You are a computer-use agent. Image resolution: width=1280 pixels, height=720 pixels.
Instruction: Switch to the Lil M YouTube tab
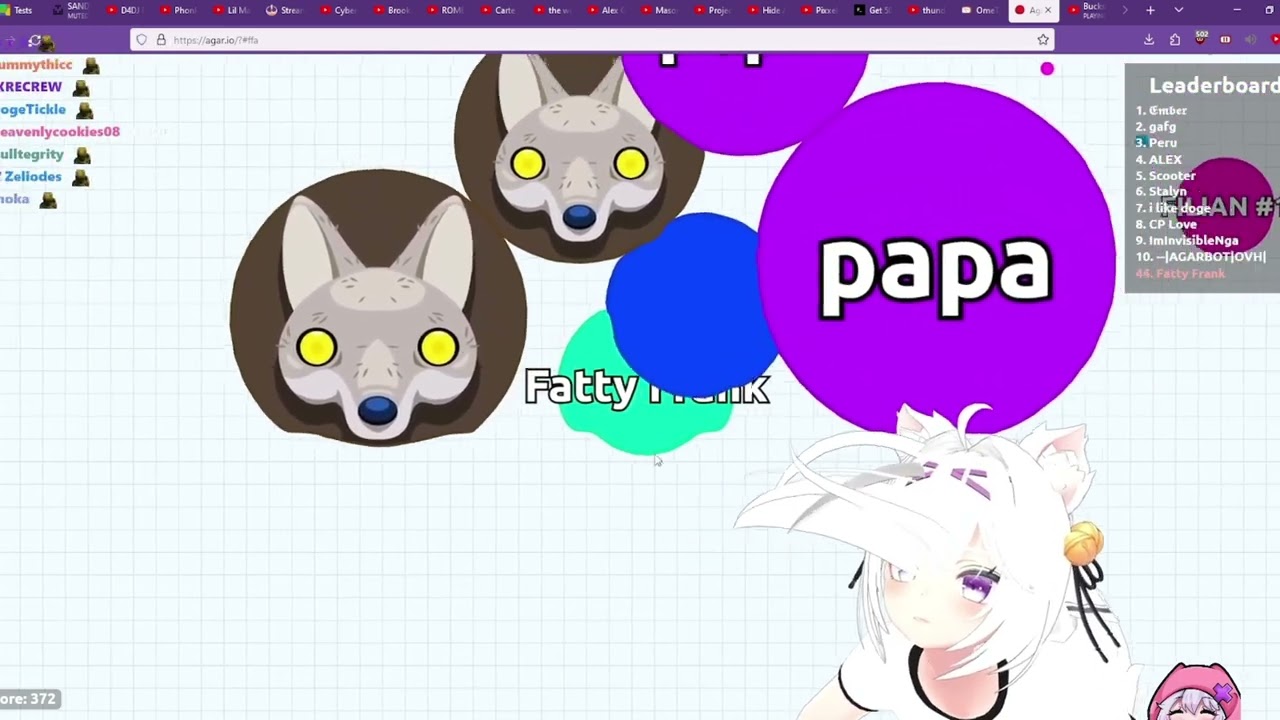click(233, 10)
